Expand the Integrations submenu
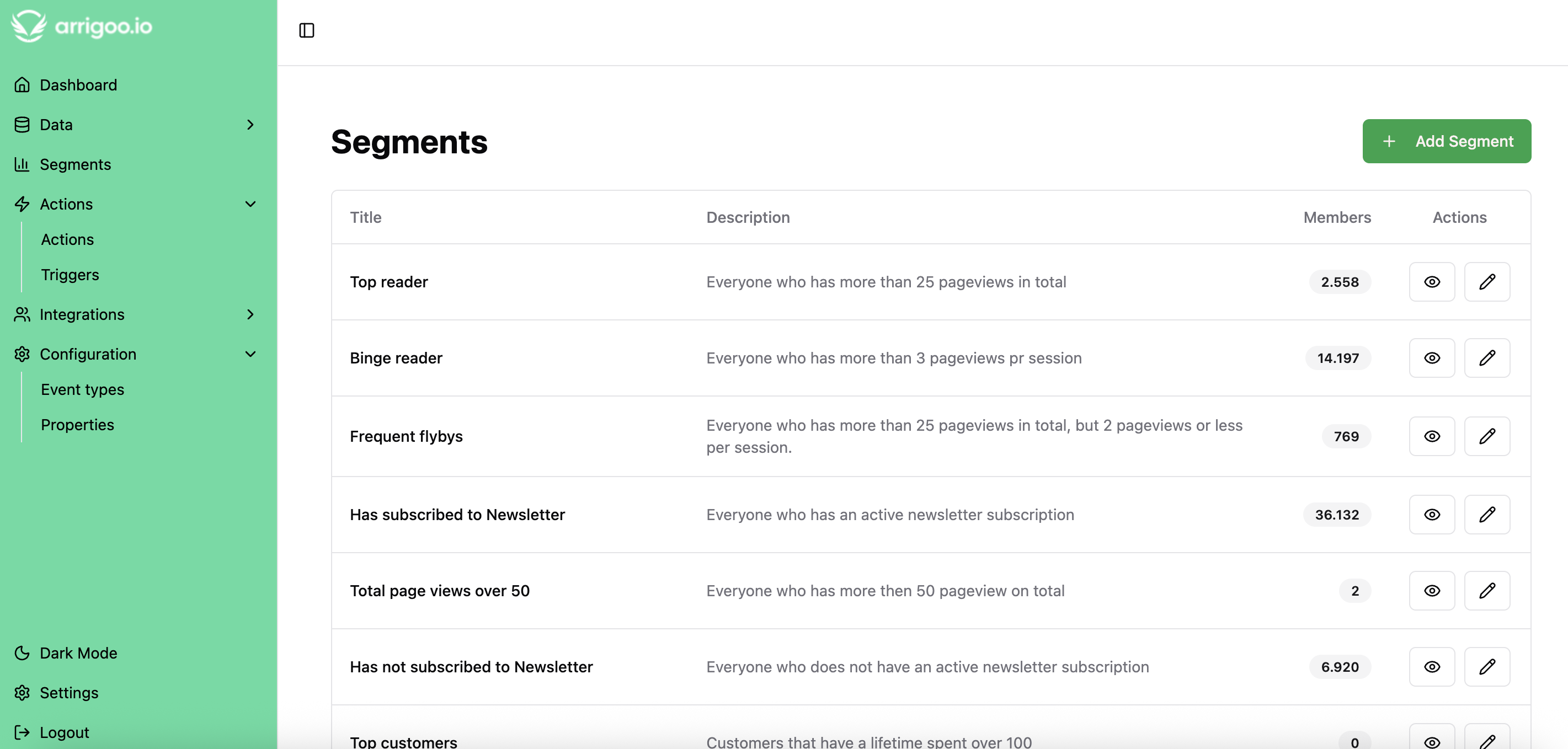Screen dimensions: 1568x749 click(250, 314)
